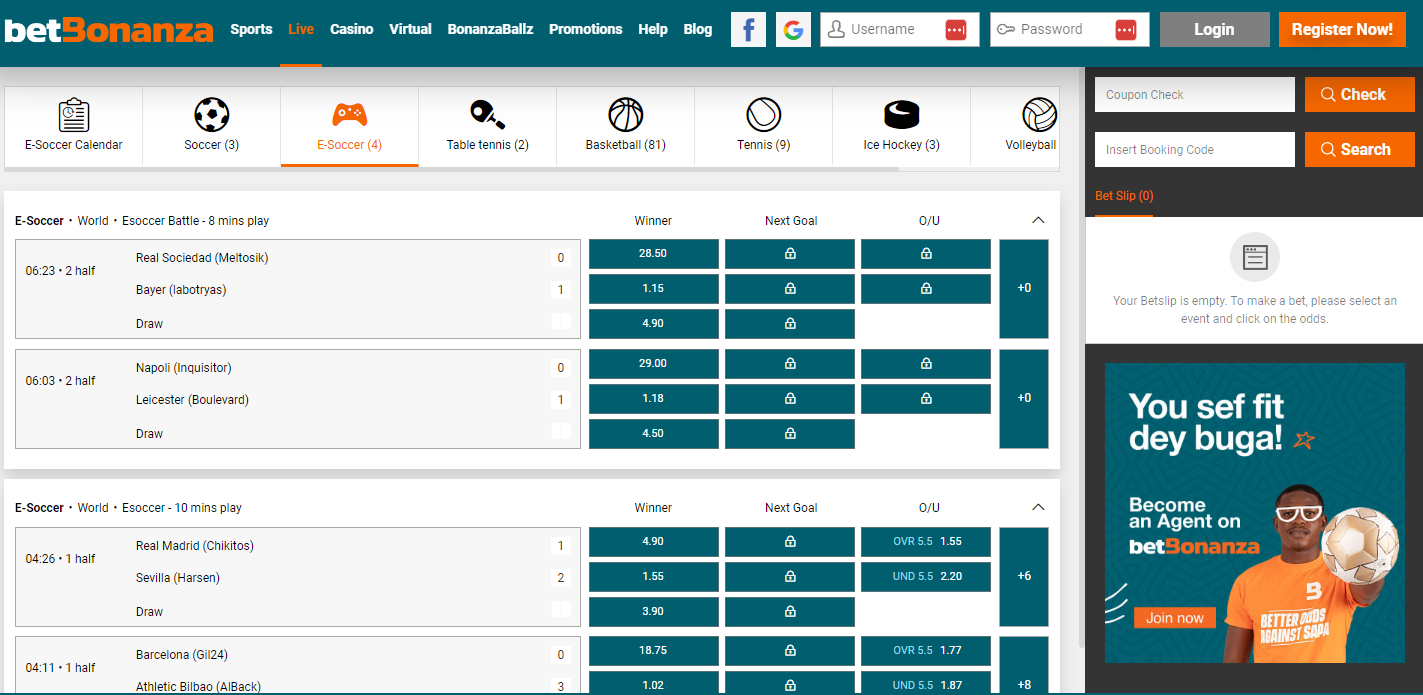Open the E-Soccer Calendar icon
Screen dimensions: 1423x695
pyautogui.click(x=73, y=115)
